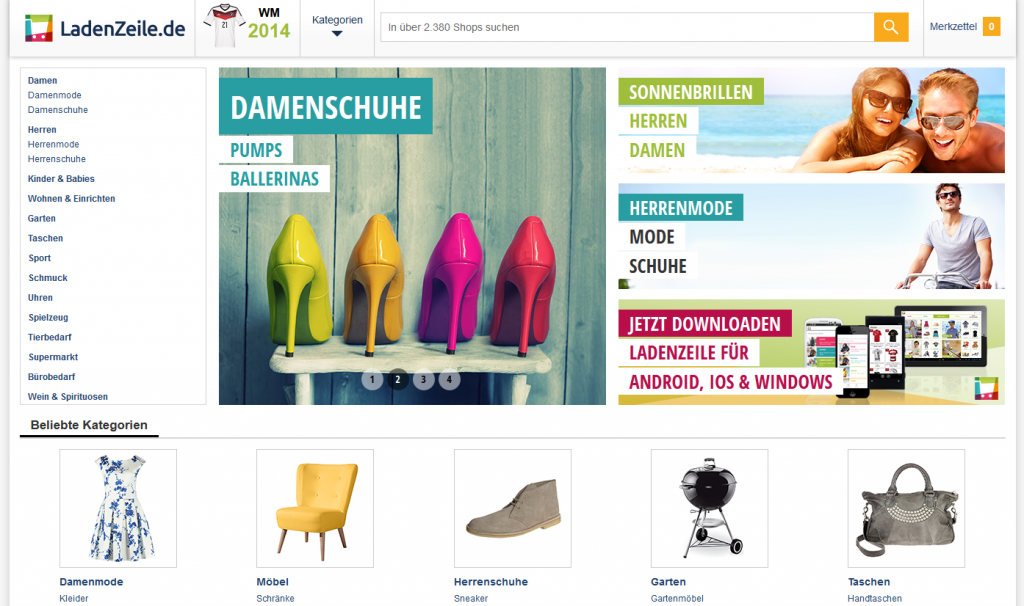The height and width of the screenshot is (606, 1024).
Task: Click JETZT DOWNLOADEN app banner
Action: click(705, 323)
